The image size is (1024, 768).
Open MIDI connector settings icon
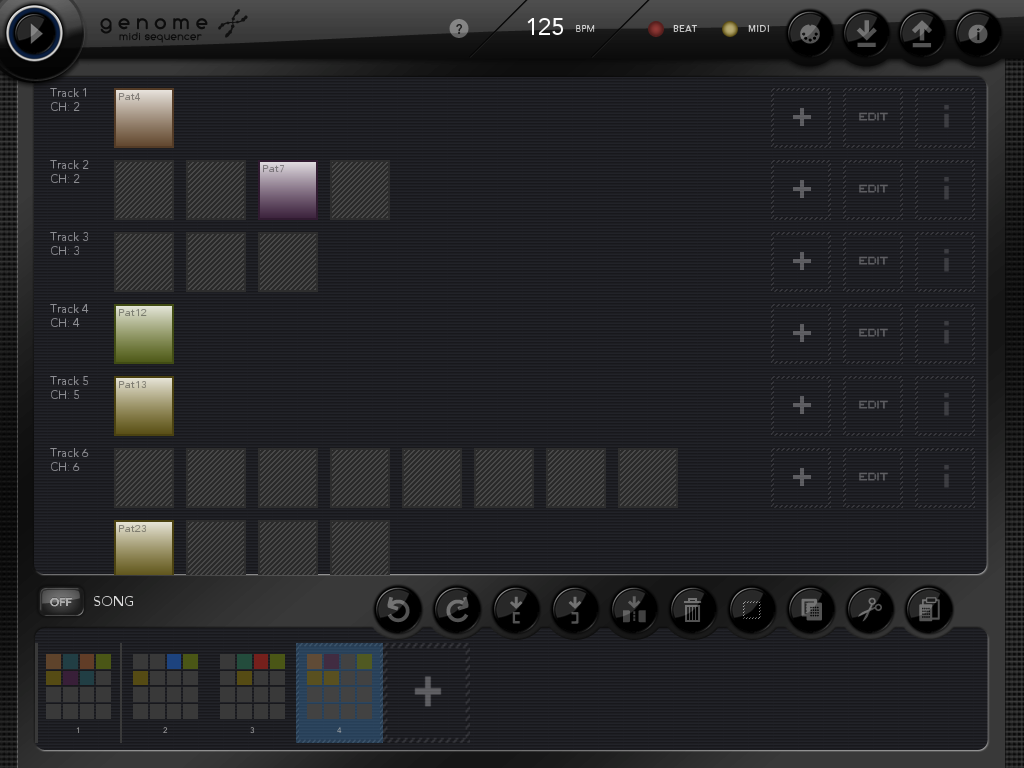(810, 33)
